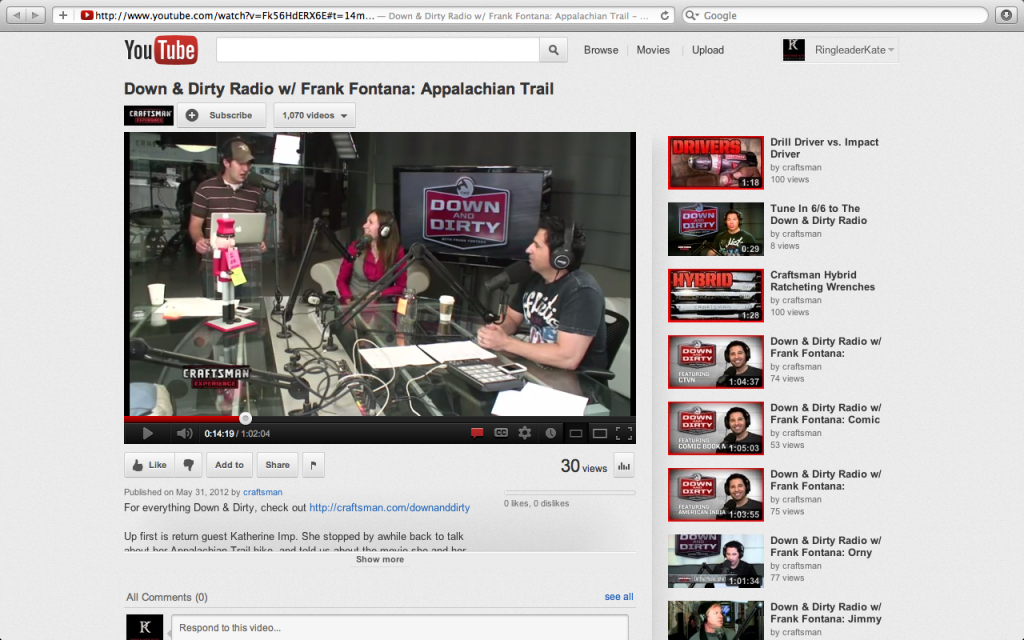
Task: Open Craftsman Hybrid Ratcheting Wrenches thumbnail
Action: [x=716, y=296]
